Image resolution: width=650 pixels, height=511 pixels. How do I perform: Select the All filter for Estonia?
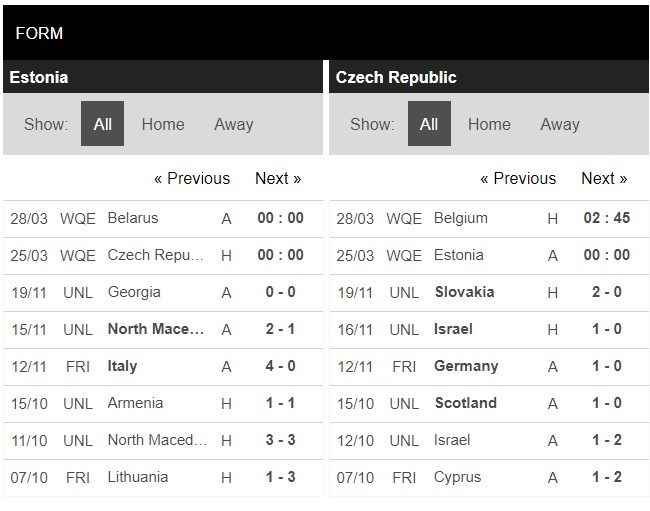(x=103, y=124)
